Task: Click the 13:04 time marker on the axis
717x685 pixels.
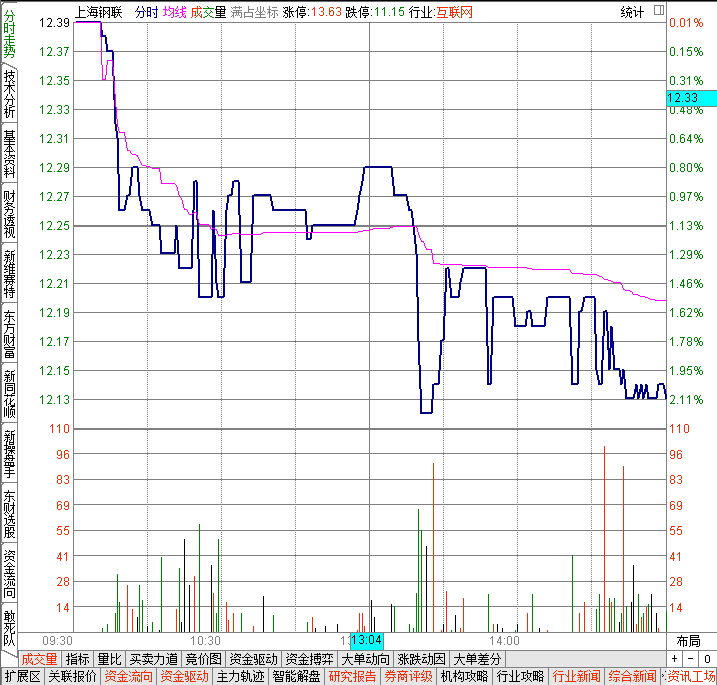Action: tap(367, 640)
